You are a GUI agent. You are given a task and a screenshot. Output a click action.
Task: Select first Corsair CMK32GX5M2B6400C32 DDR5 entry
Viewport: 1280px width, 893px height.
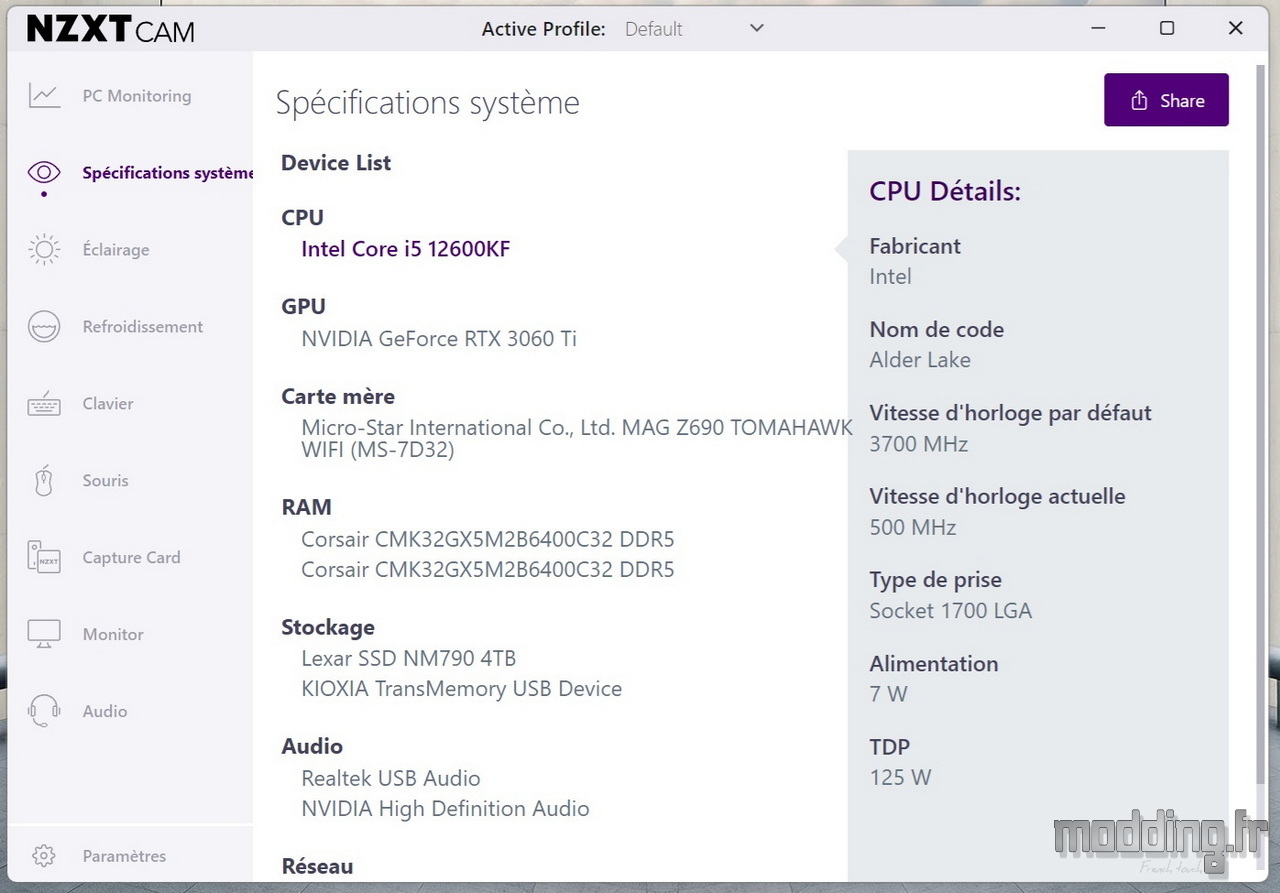[x=488, y=540]
